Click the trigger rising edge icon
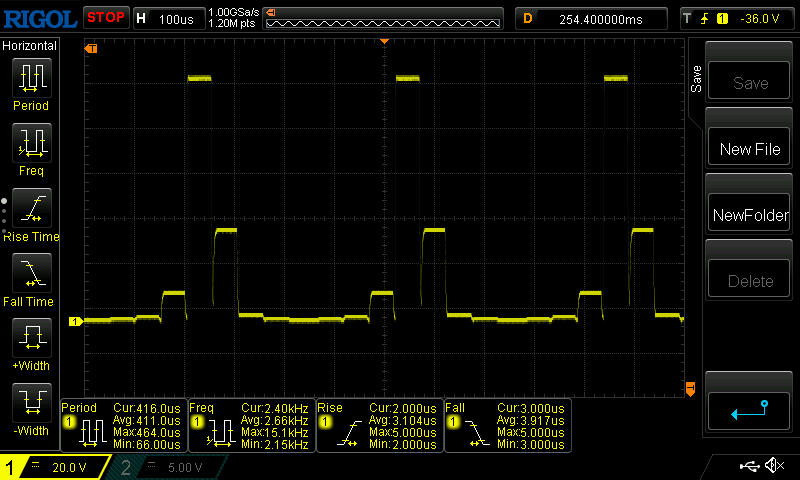This screenshot has height=480, width=800. [x=705, y=19]
